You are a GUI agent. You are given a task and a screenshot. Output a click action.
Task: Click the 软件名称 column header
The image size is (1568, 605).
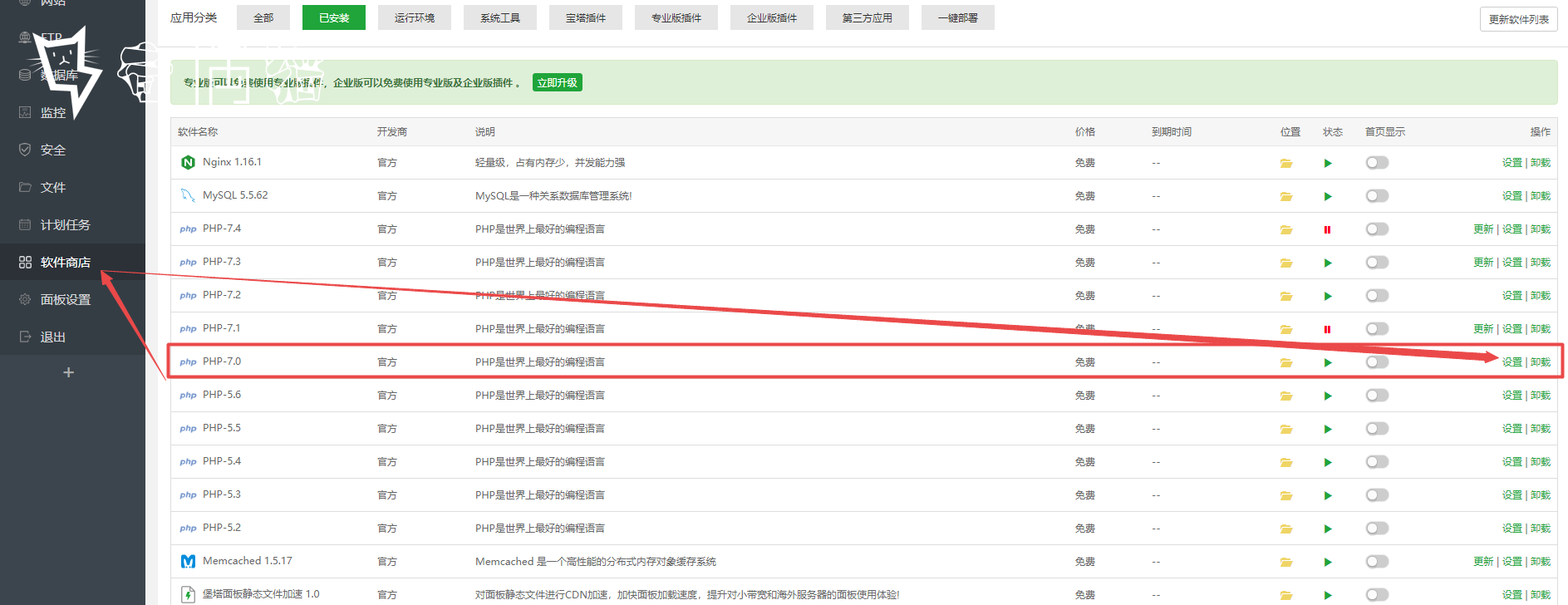point(198,131)
